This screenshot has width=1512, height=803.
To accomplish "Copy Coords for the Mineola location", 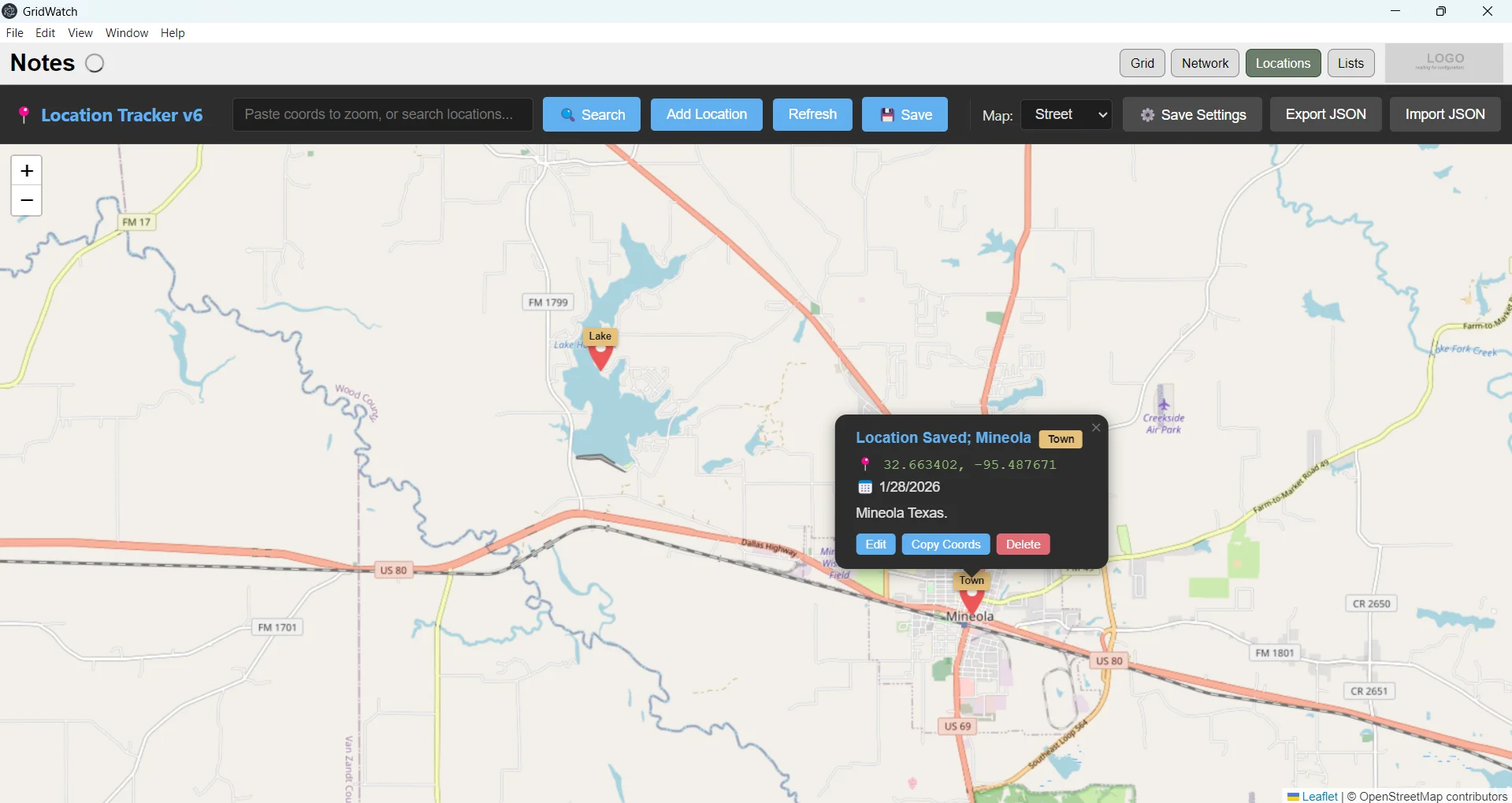I will pyautogui.click(x=945, y=544).
